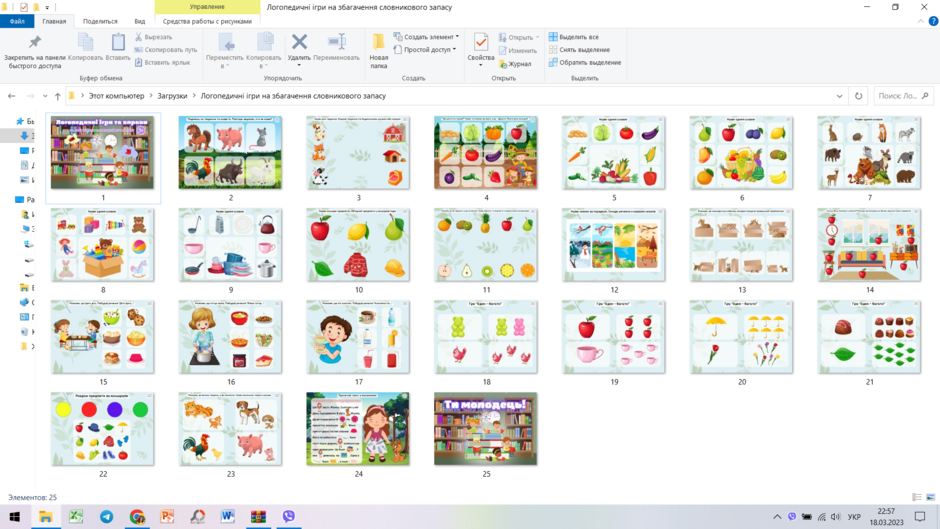Open the Журнал (History) command

pyautogui.click(x=515, y=64)
